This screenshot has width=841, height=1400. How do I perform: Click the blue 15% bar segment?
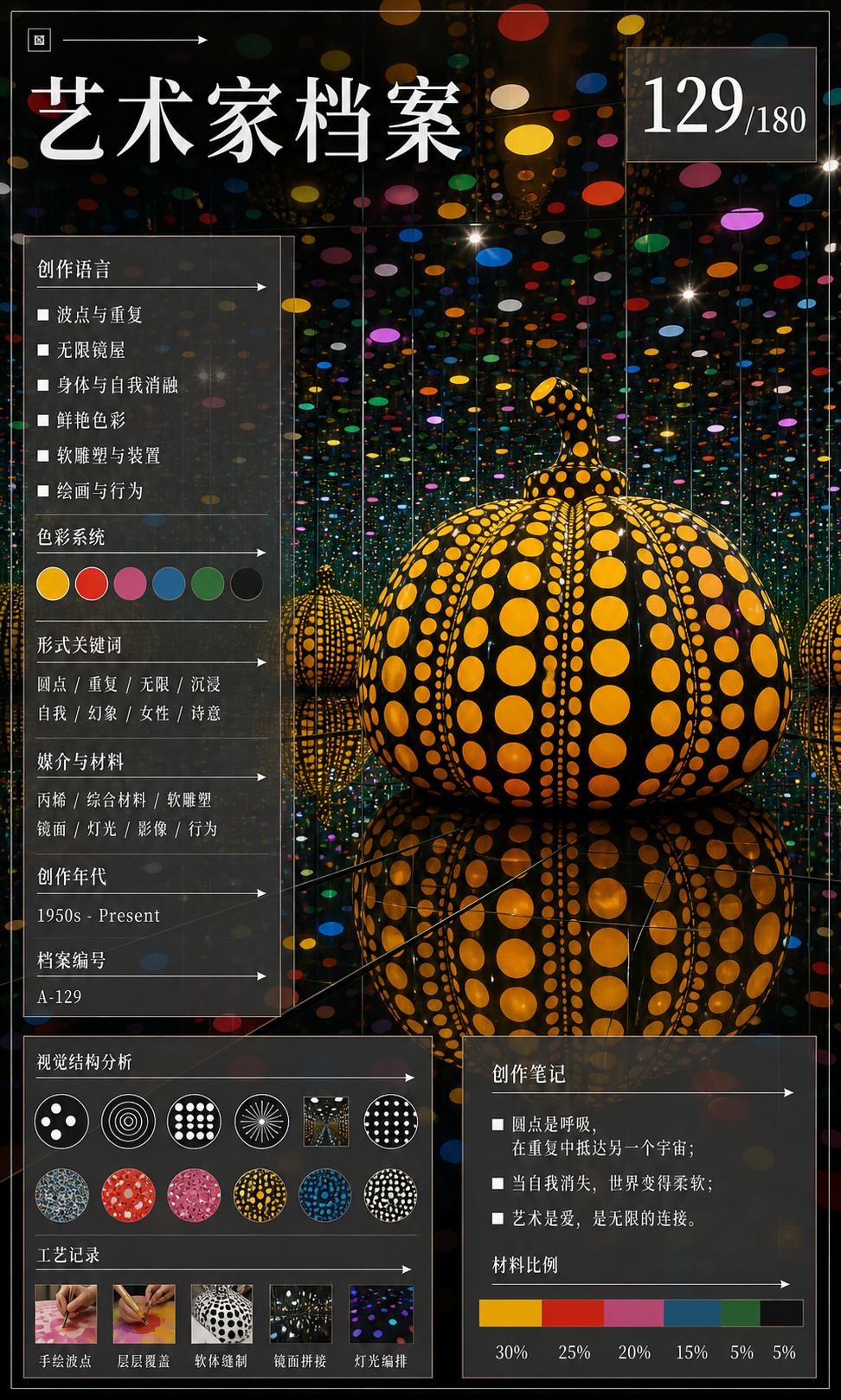692,1313
